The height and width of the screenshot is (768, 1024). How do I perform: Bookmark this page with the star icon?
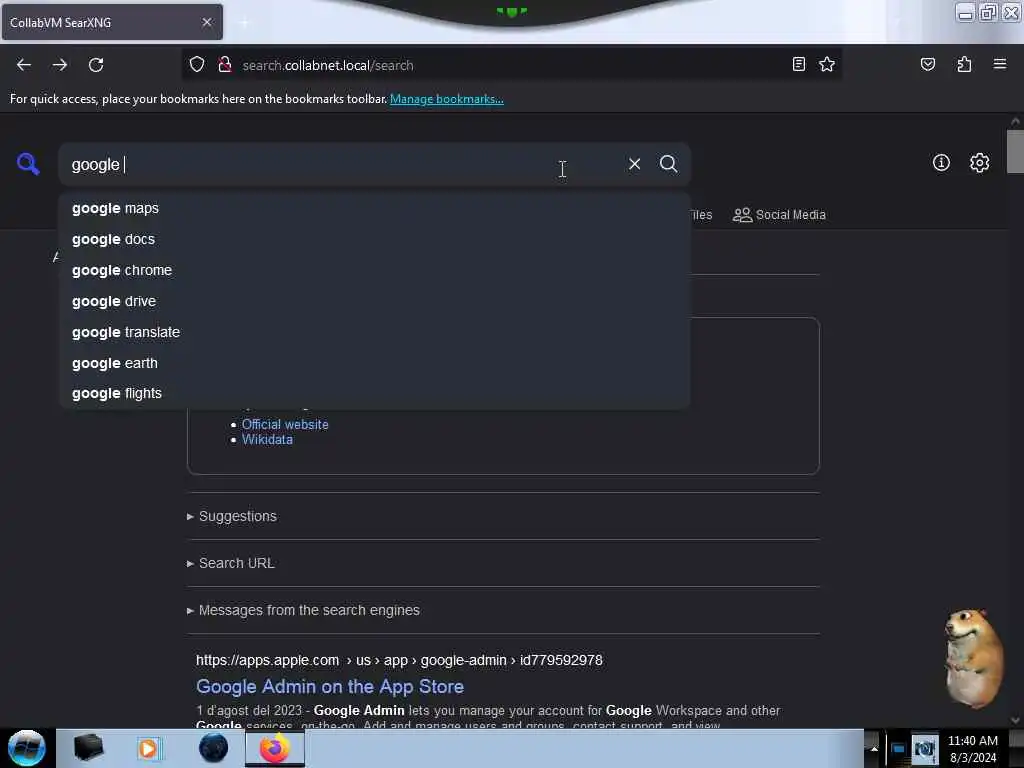tap(827, 64)
